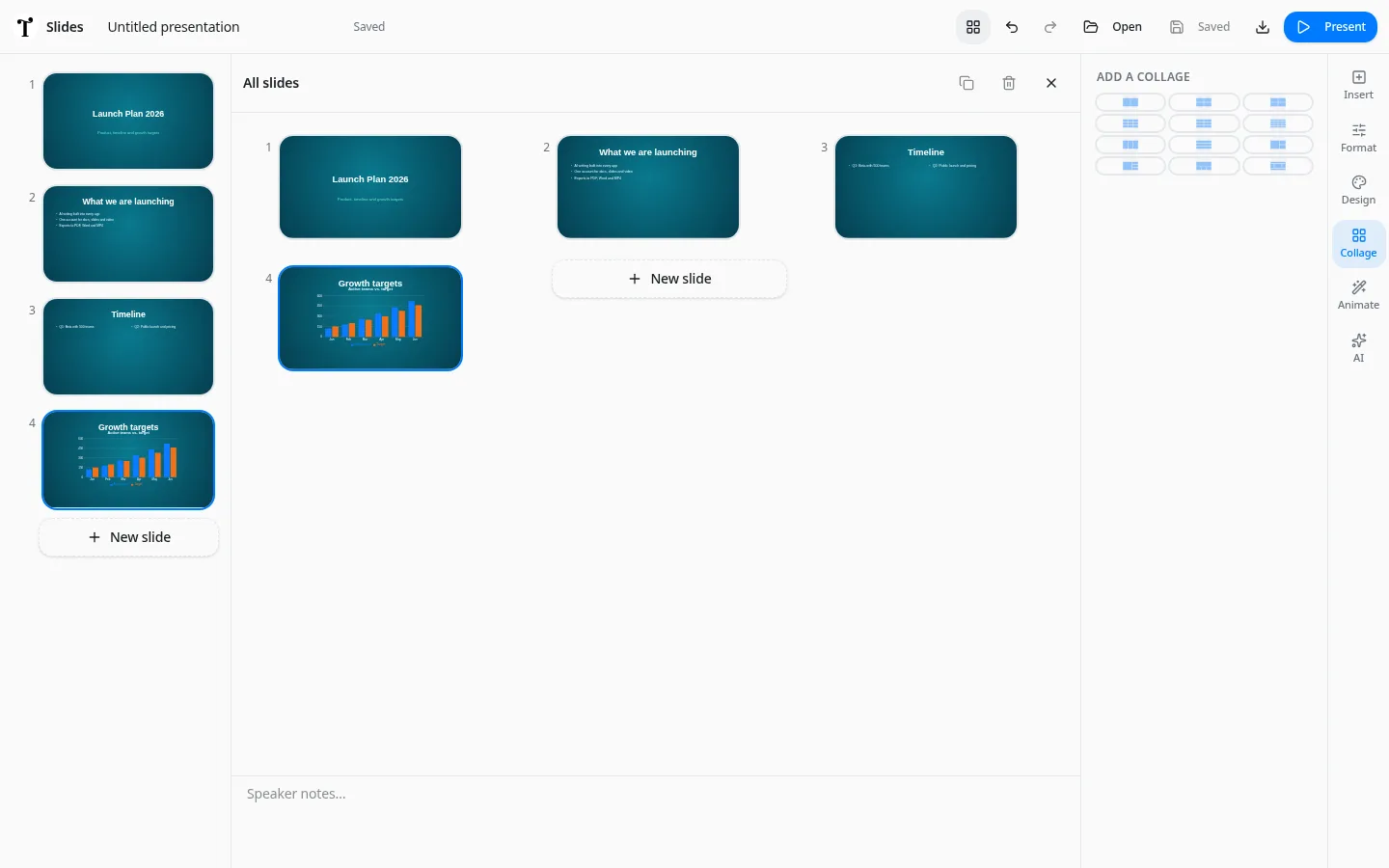Add a slide from sidebar New slide button
The width and height of the screenshot is (1389, 868).
click(x=128, y=537)
